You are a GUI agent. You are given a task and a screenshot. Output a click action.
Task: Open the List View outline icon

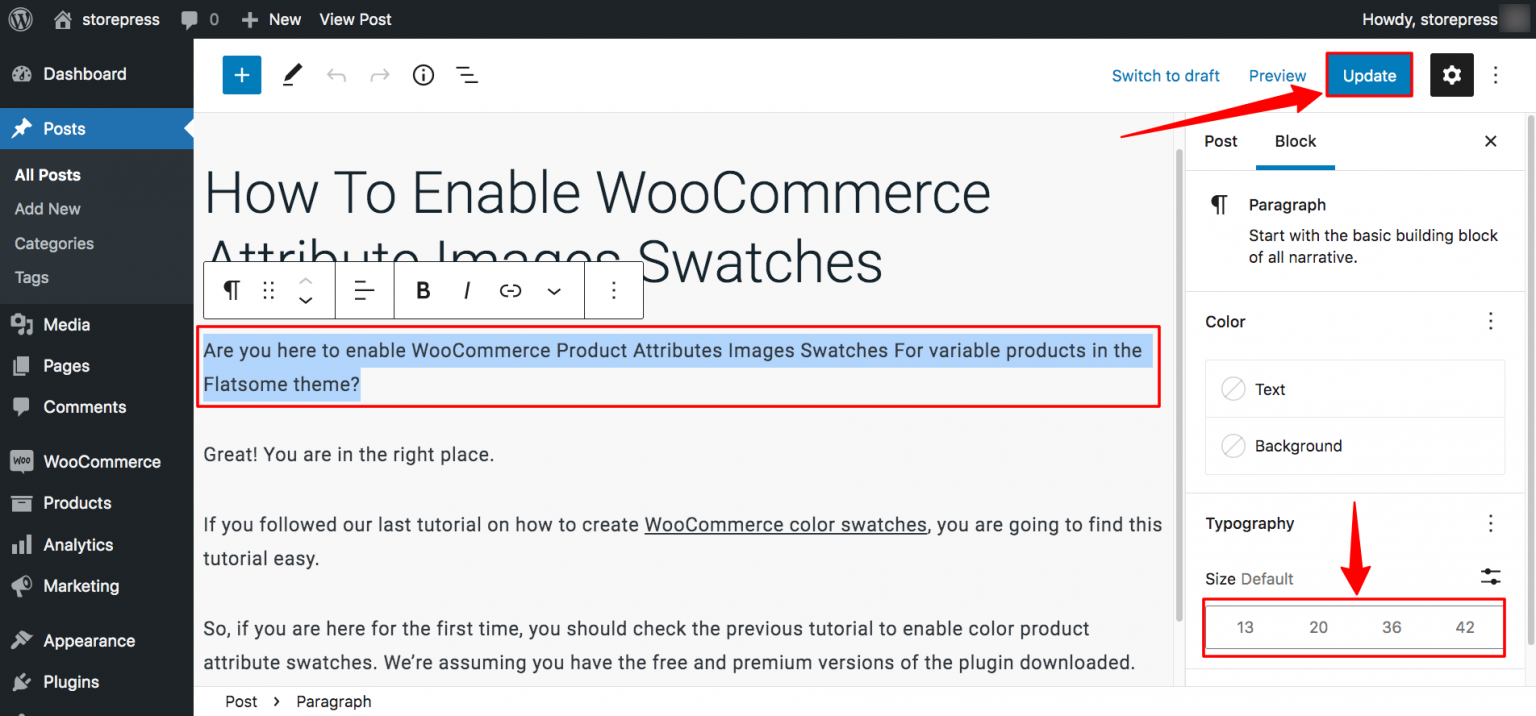pos(467,75)
